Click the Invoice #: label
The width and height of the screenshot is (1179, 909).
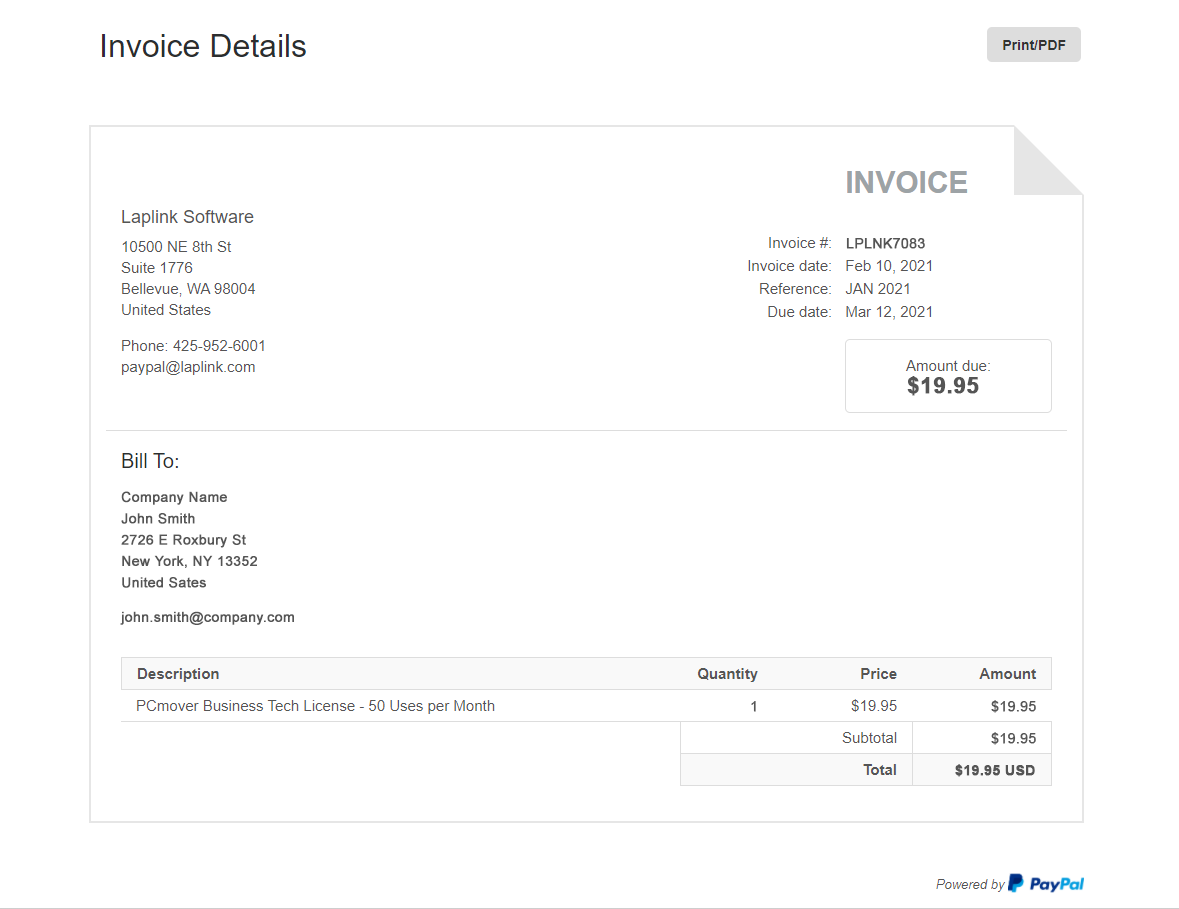point(799,243)
